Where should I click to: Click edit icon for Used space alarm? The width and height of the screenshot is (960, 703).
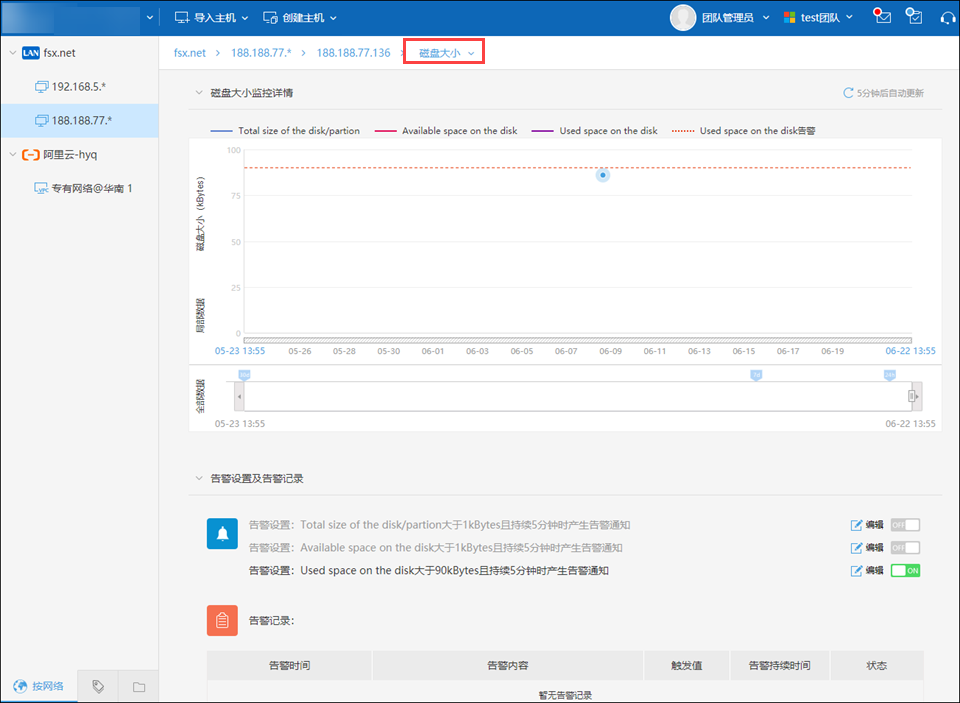[x=856, y=571]
